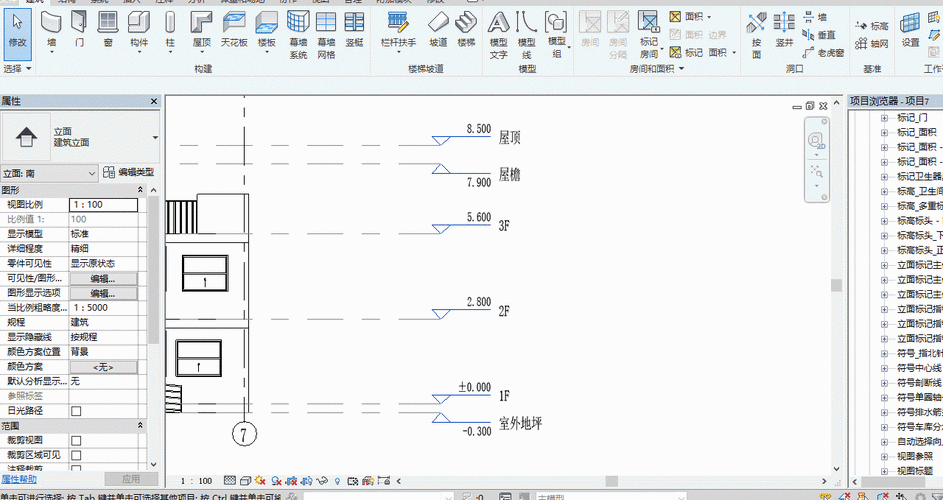This screenshot has width=943, height=500.
Task: Select the grid bubble numbered 7
Action: [244, 434]
